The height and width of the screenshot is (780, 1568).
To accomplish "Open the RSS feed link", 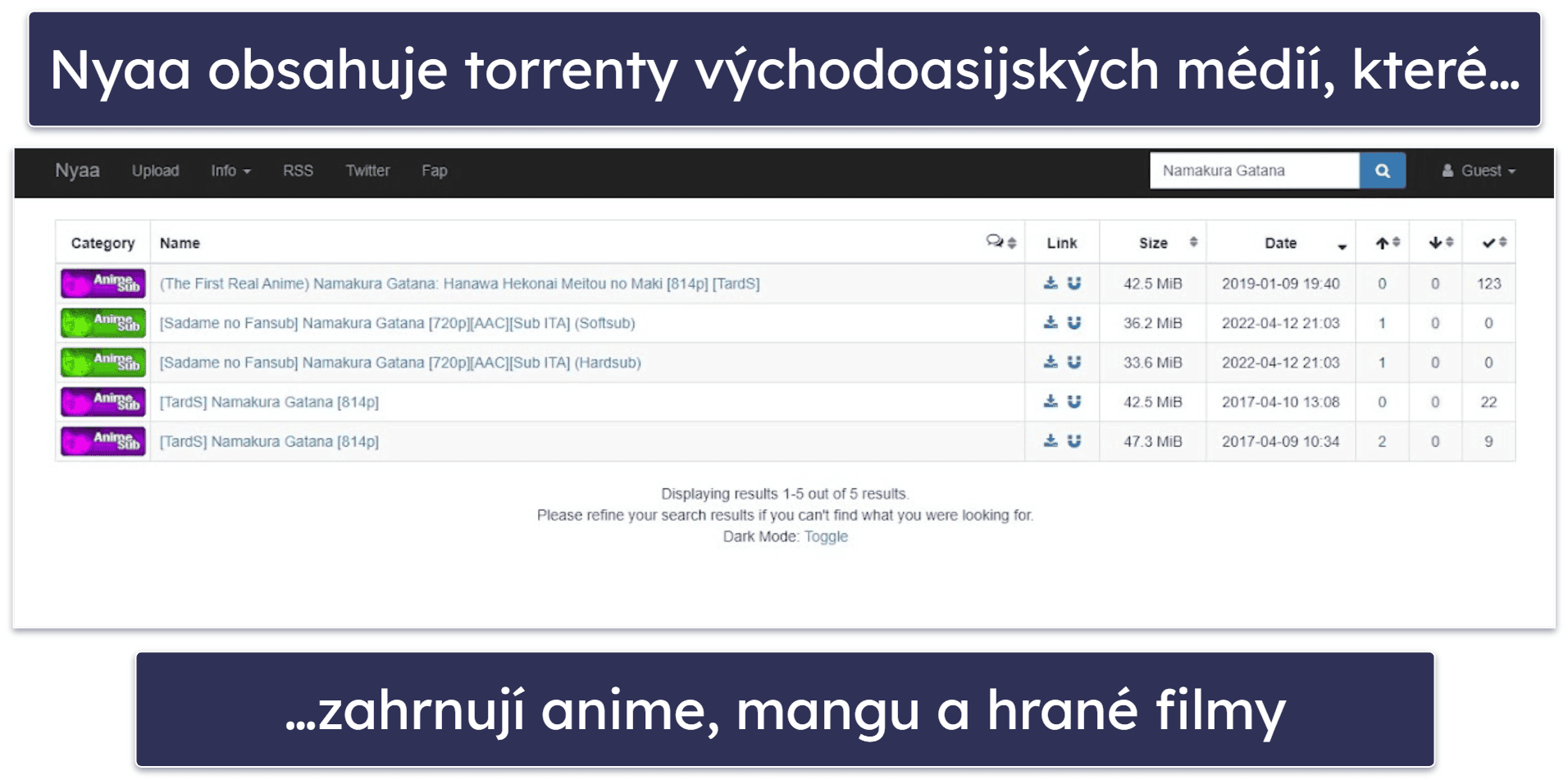I will (x=298, y=171).
